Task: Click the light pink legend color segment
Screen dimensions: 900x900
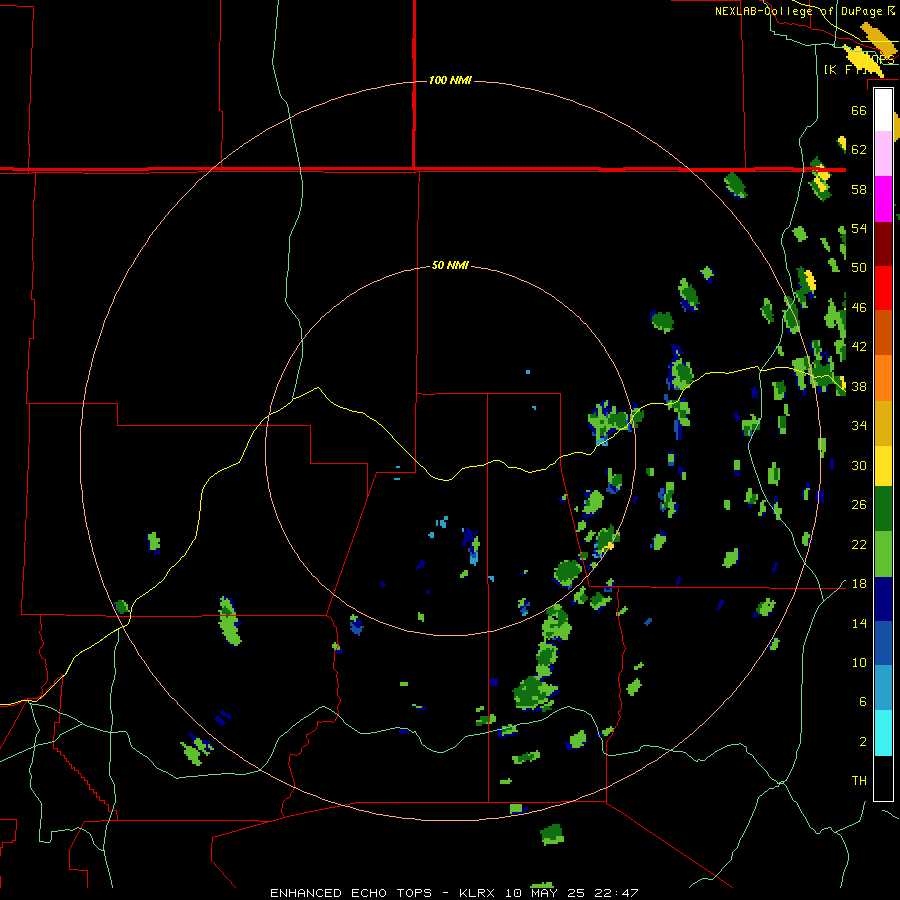Action: tap(883, 154)
